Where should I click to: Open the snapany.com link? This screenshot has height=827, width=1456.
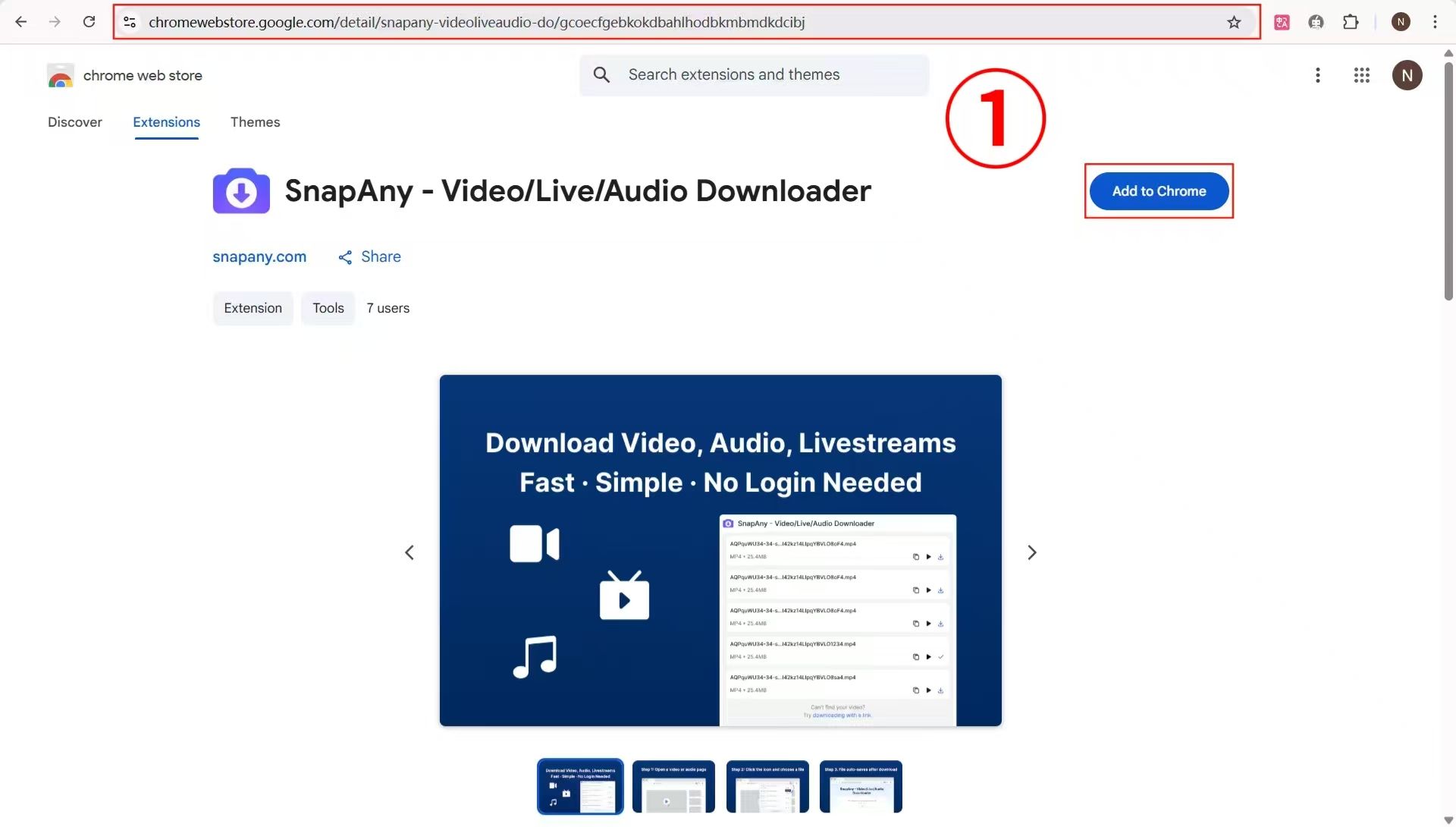tap(259, 256)
